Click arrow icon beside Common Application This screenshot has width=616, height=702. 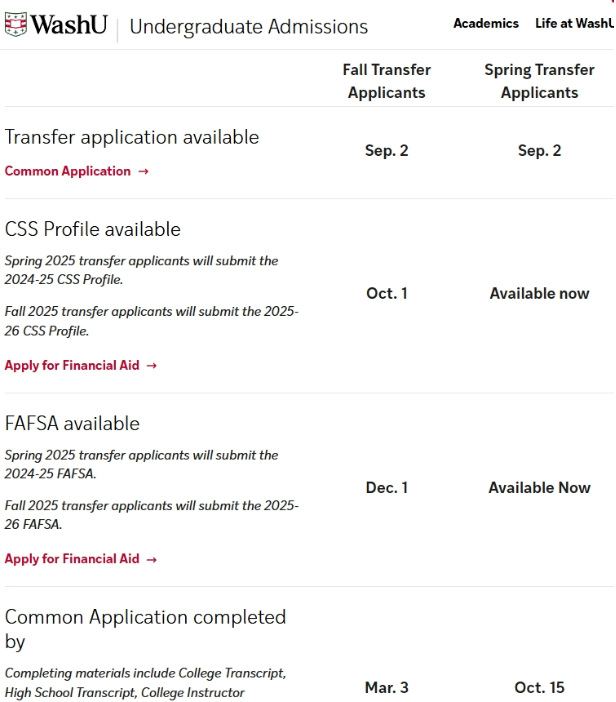point(143,171)
